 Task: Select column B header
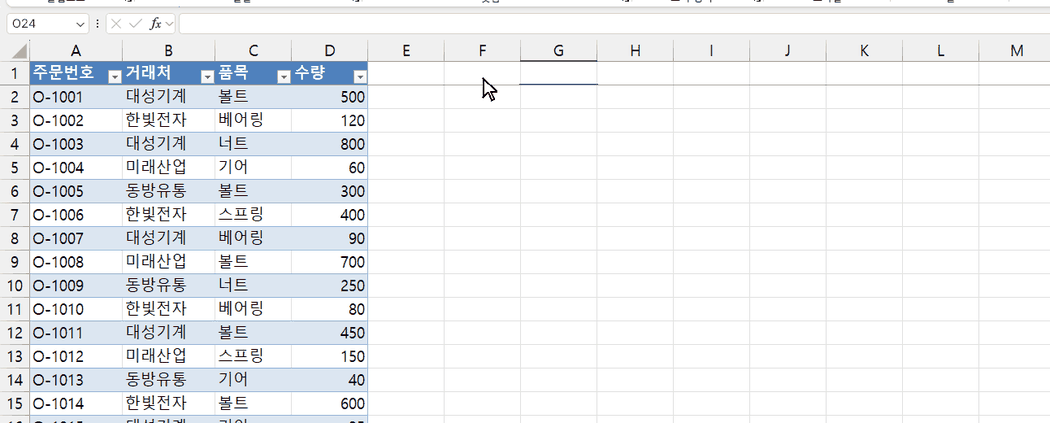169,50
